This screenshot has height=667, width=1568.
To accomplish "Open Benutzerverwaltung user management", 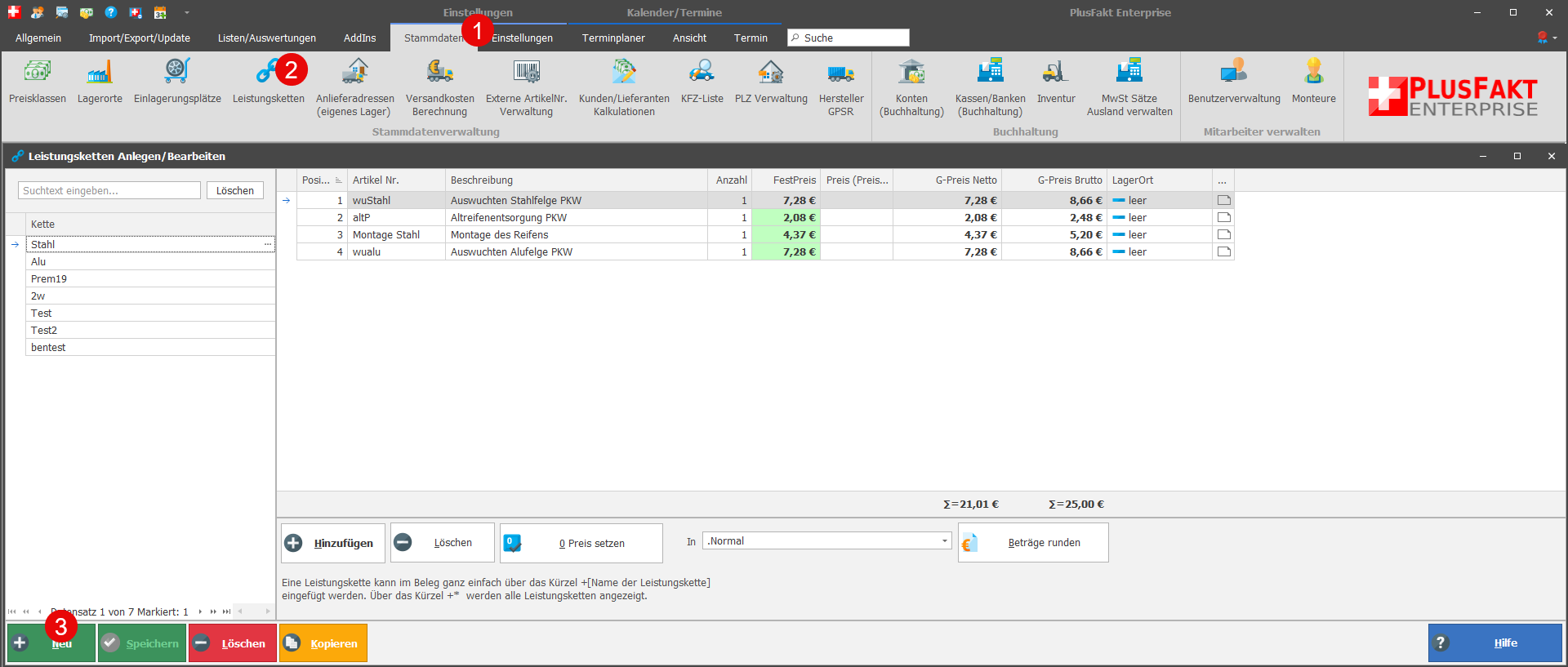I will tap(1234, 82).
